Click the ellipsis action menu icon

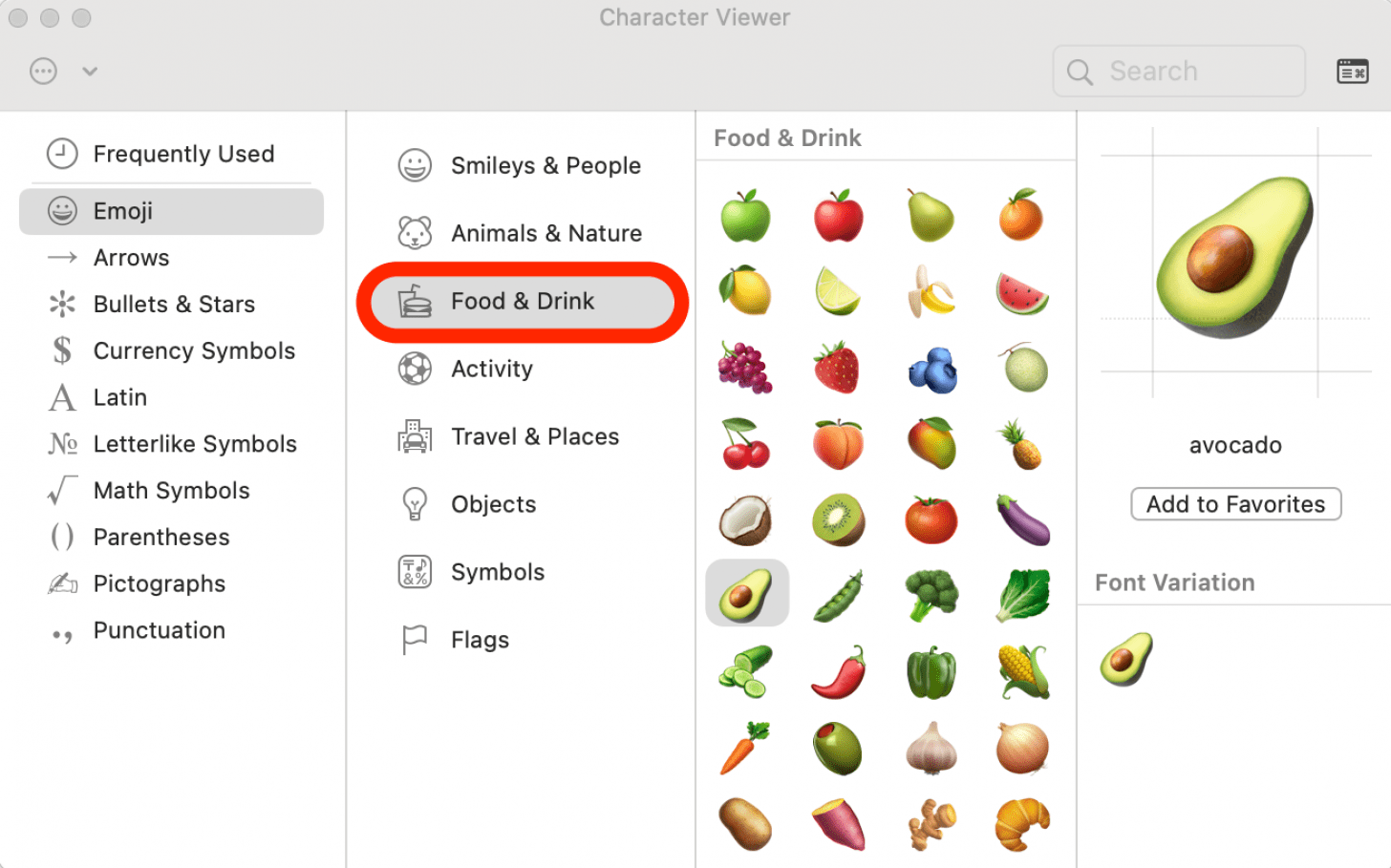tap(43, 71)
